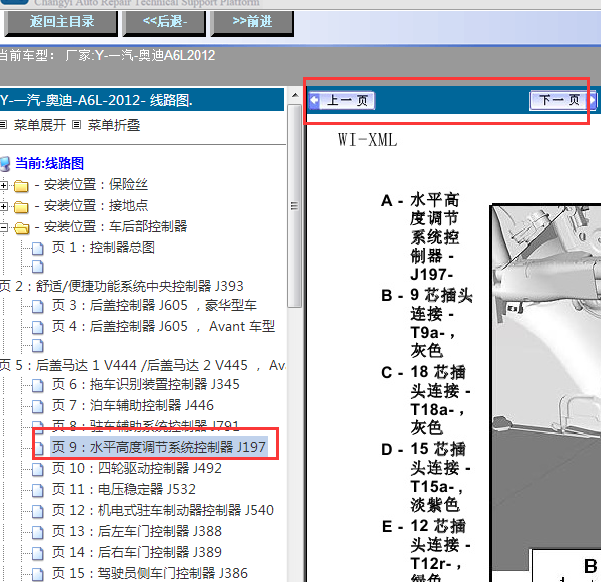Open 页 3：后盖控制器 J605 豪华型车
The image size is (601, 582).
point(154,306)
